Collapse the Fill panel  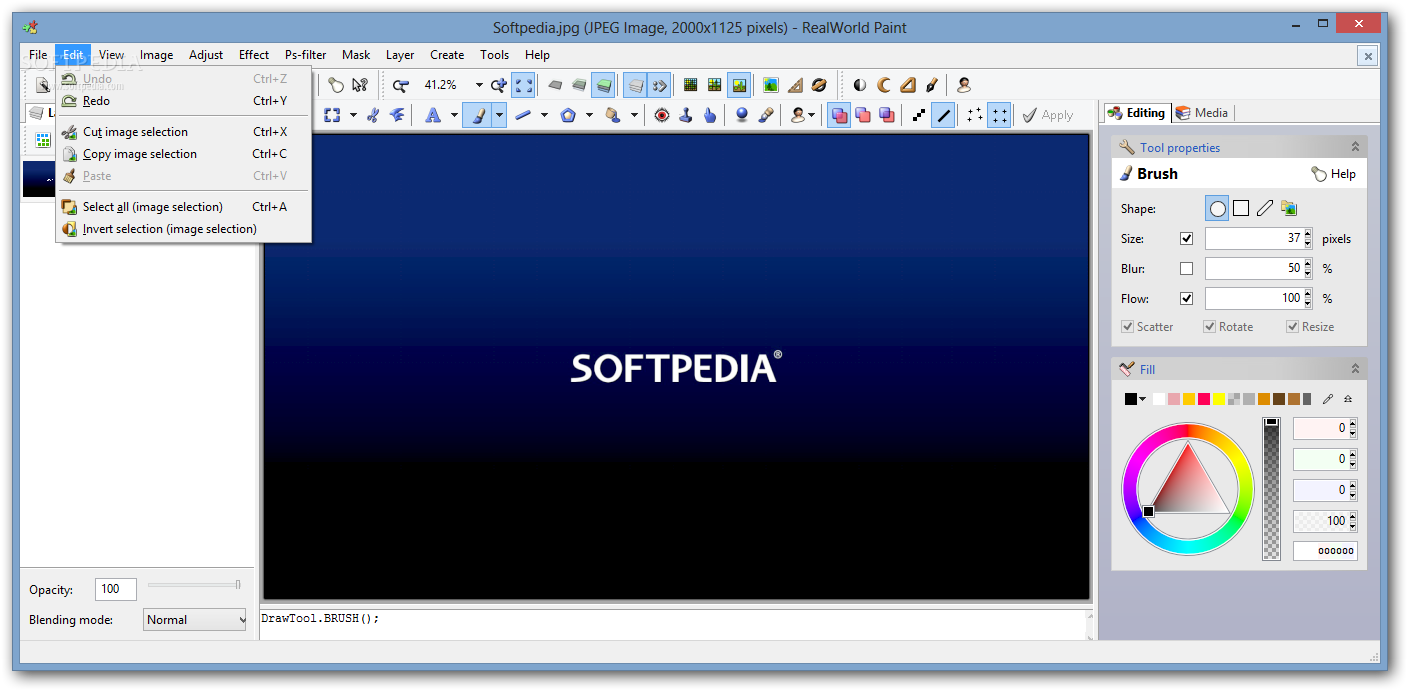click(x=1355, y=369)
